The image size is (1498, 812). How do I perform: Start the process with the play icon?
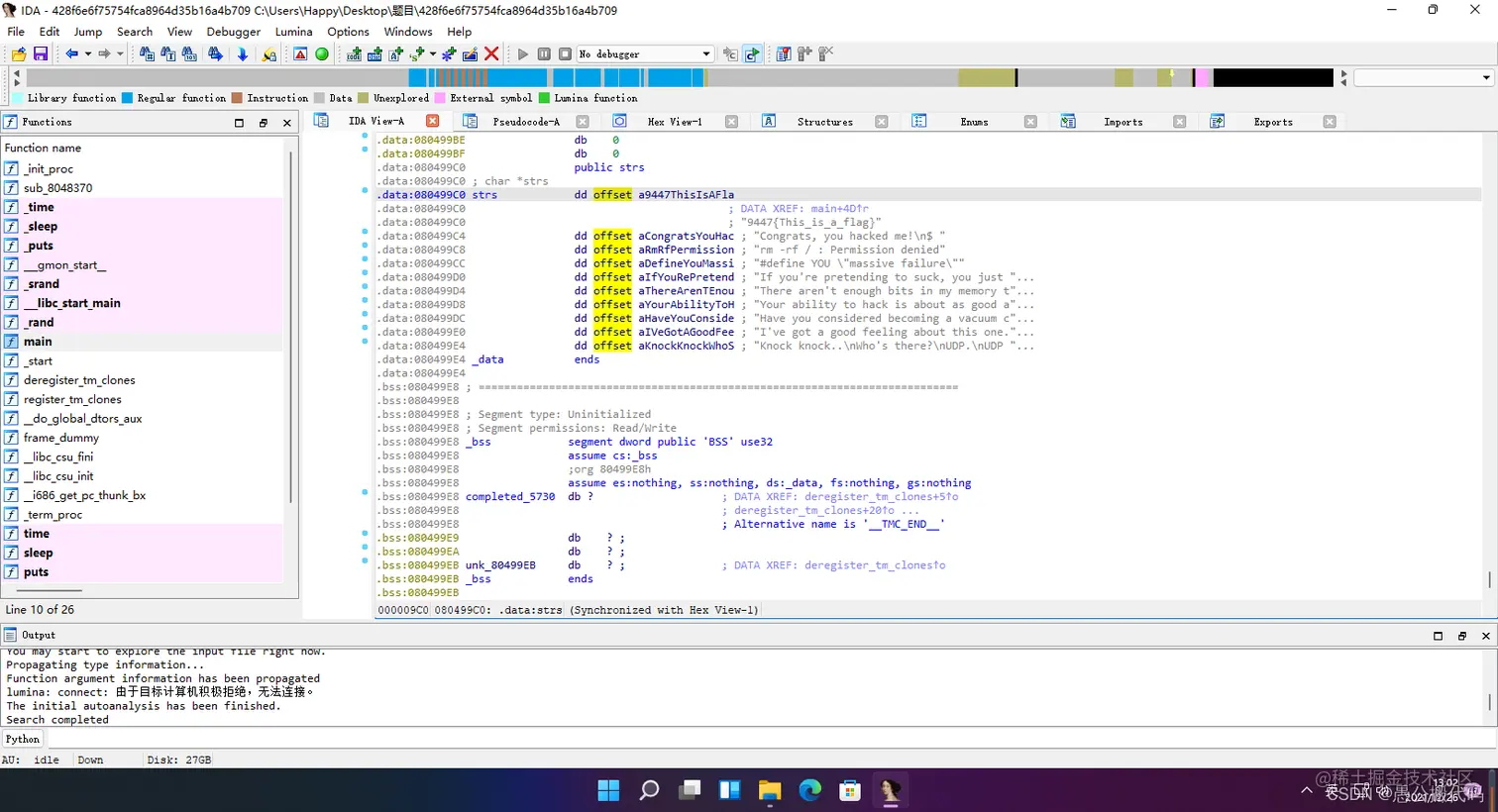(x=523, y=54)
